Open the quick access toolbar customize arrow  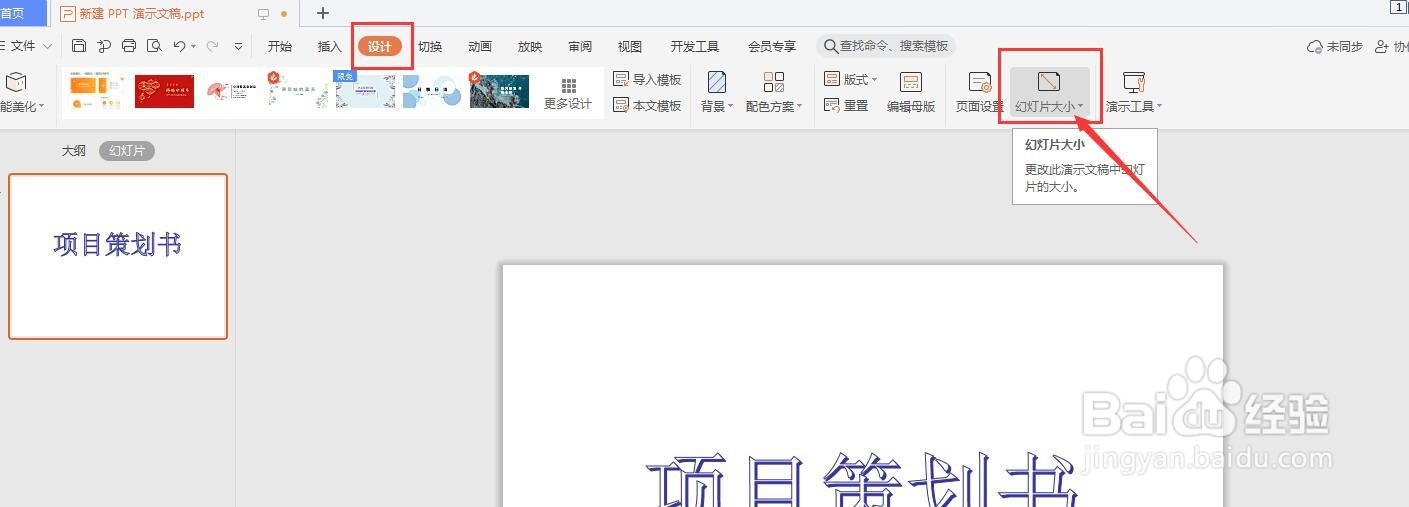coord(238,46)
